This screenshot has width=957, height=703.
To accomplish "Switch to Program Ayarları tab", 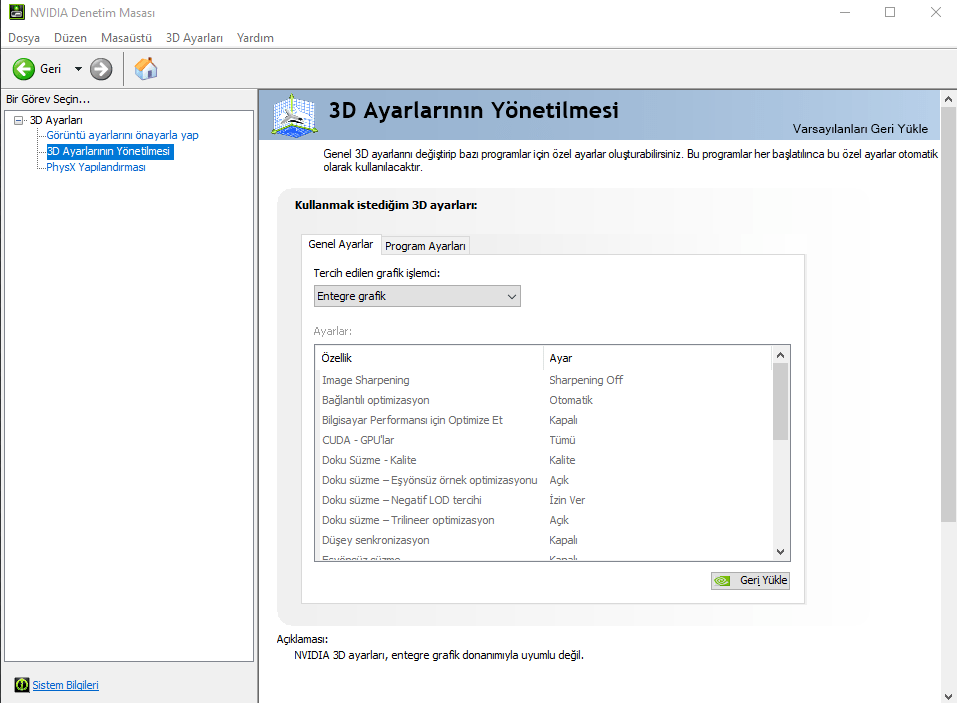I will click(x=425, y=246).
